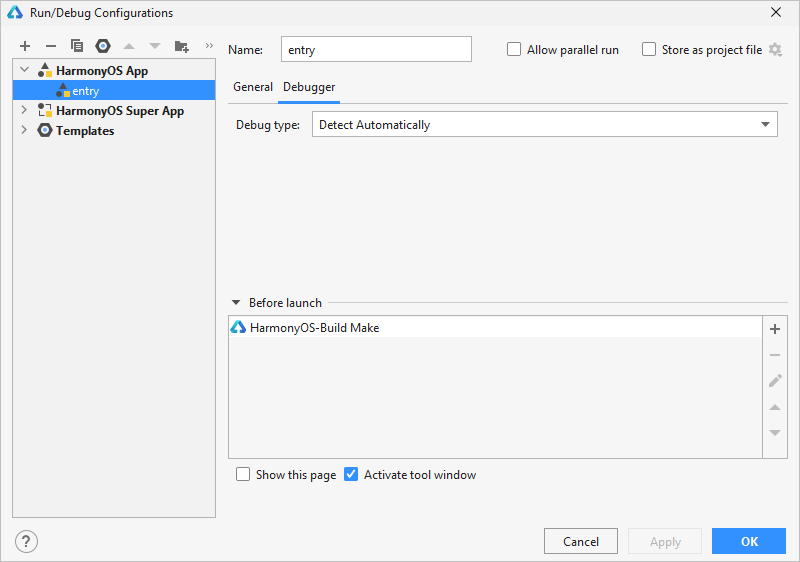The image size is (800, 562).
Task: Remove the Before launch task with minus icon
Action: pyautogui.click(x=775, y=355)
